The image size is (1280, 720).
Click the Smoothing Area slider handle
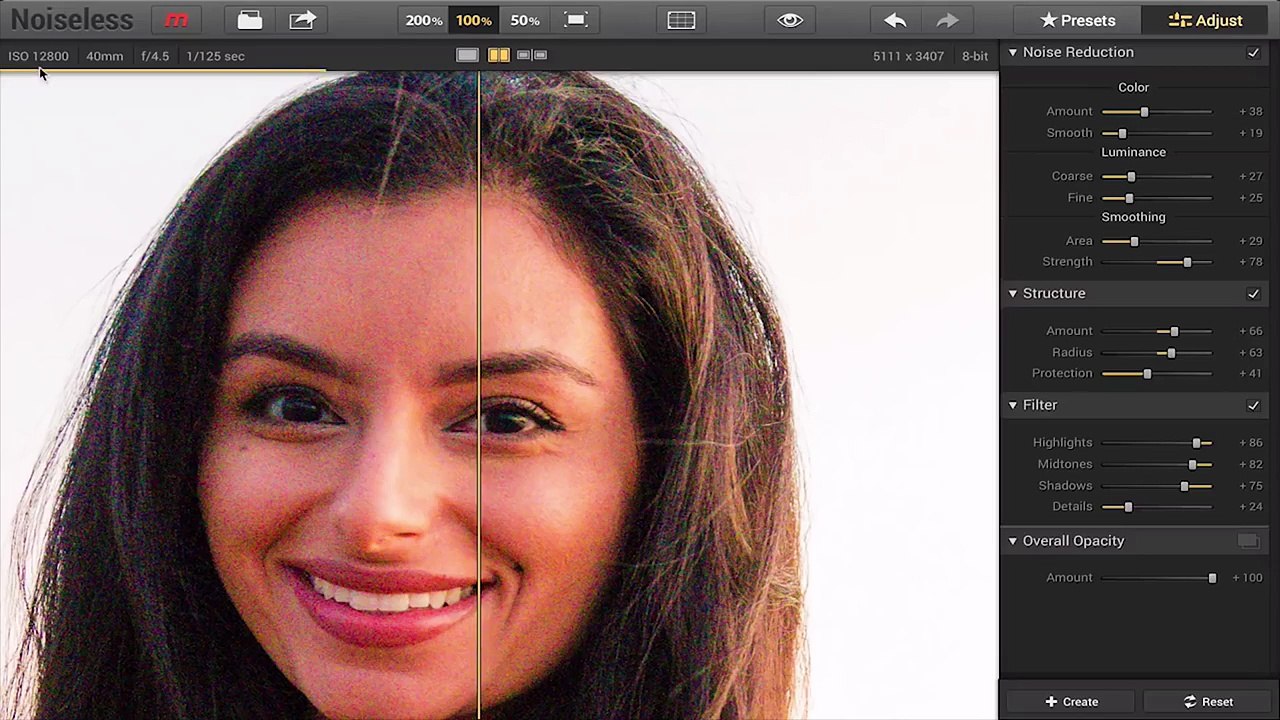(1134, 241)
